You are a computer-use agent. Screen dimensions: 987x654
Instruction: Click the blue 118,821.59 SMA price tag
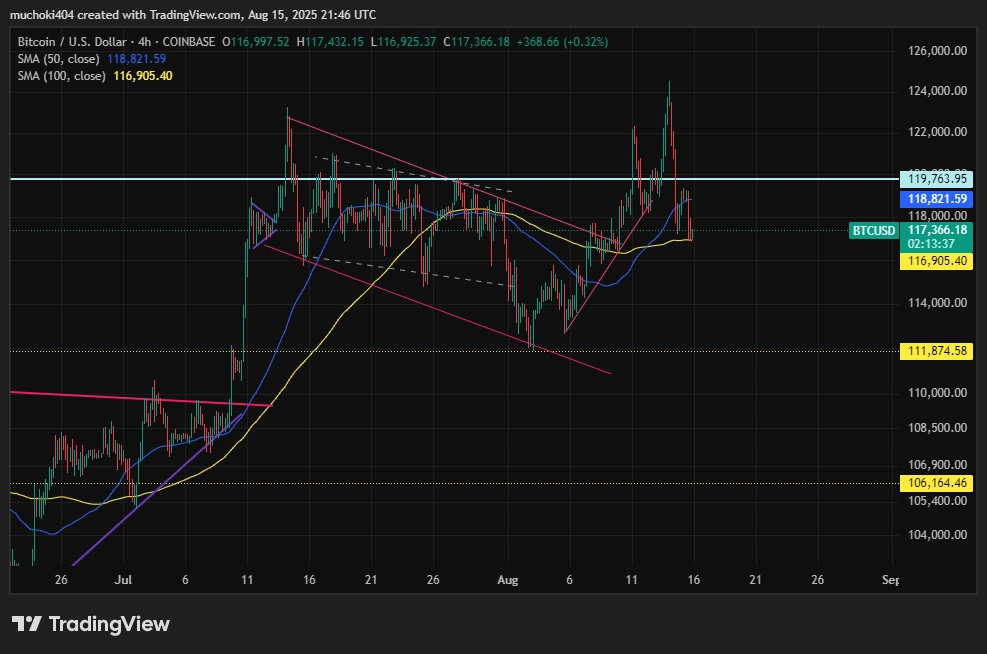[x=937, y=199]
